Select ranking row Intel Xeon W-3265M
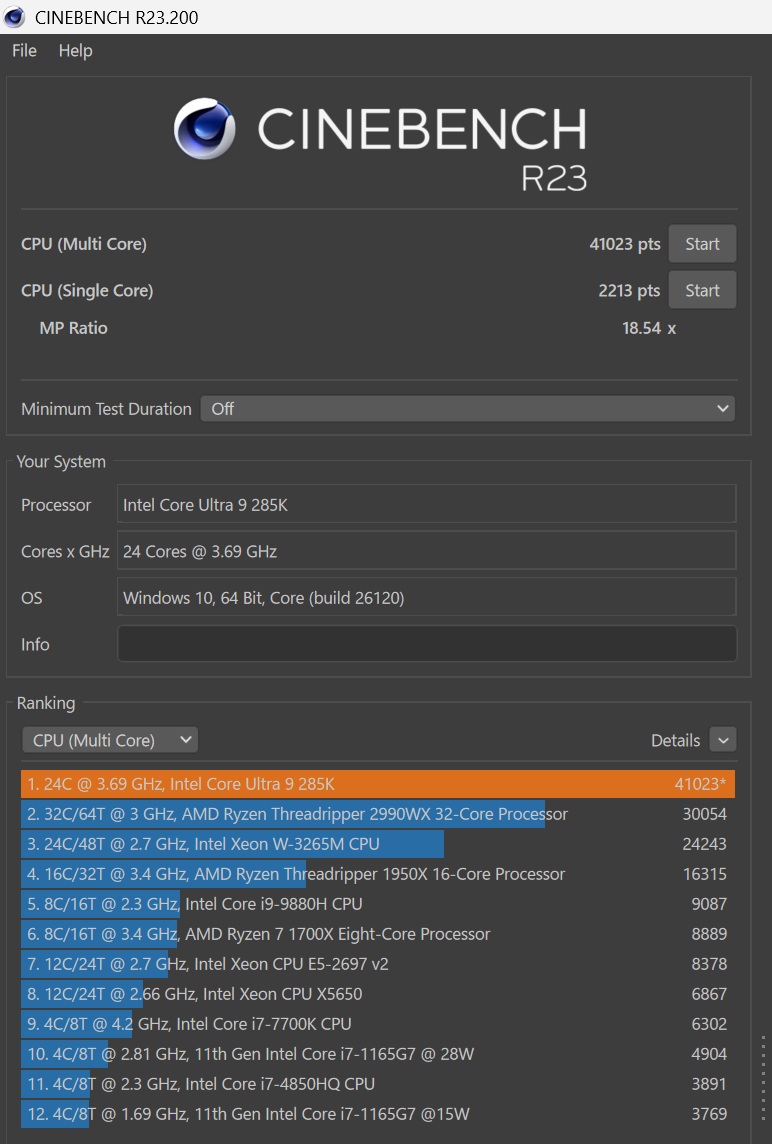 [x=377, y=843]
